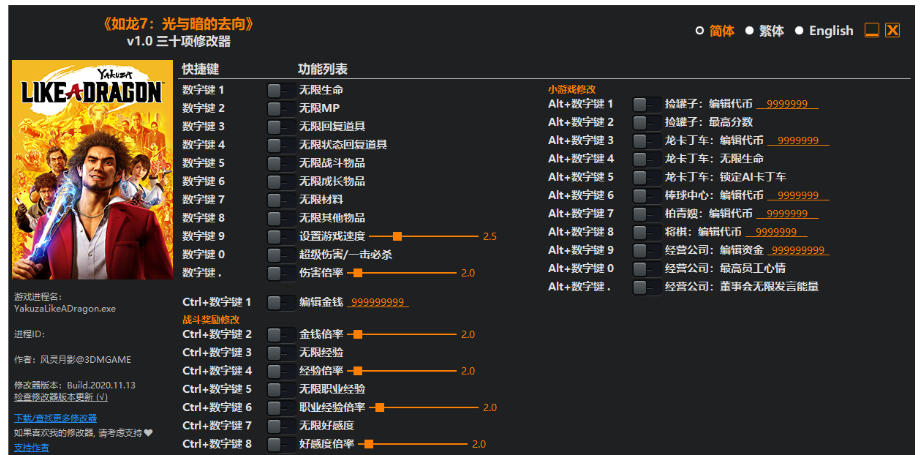Toggle 无限生命 cheat switch
The width and height of the screenshot is (924, 455).
click(x=280, y=90)
